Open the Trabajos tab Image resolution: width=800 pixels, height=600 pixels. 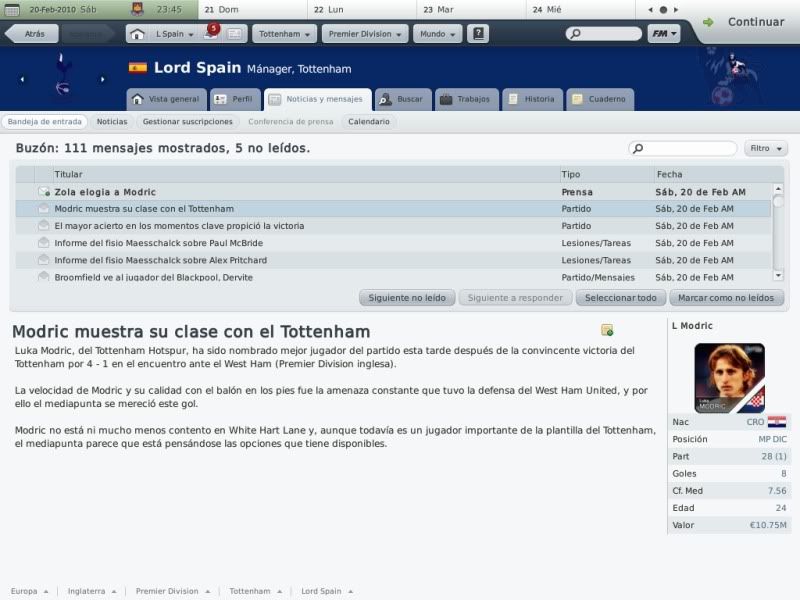click(x=466, y=99)
